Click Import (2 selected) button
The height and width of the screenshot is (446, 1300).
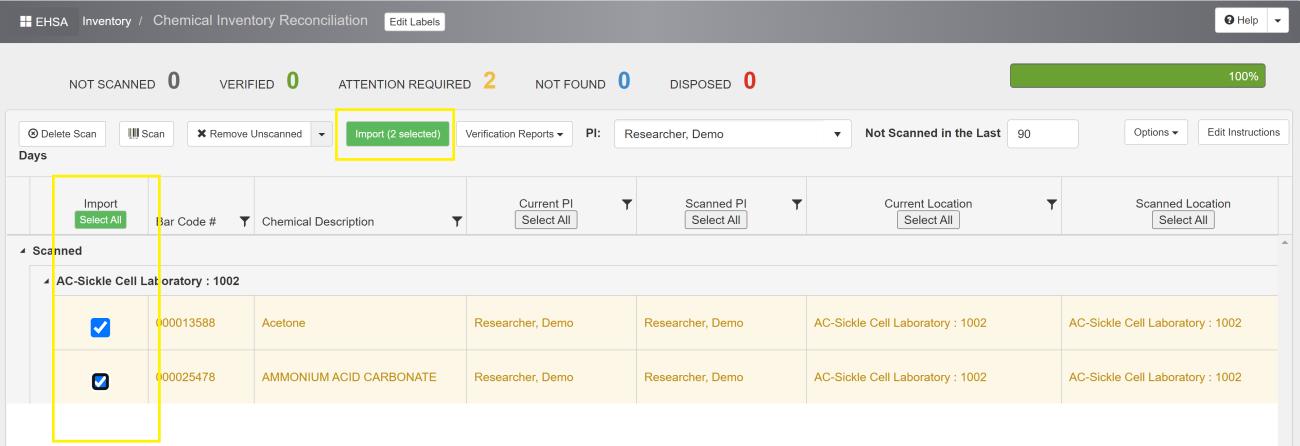(x=398, y=134)
